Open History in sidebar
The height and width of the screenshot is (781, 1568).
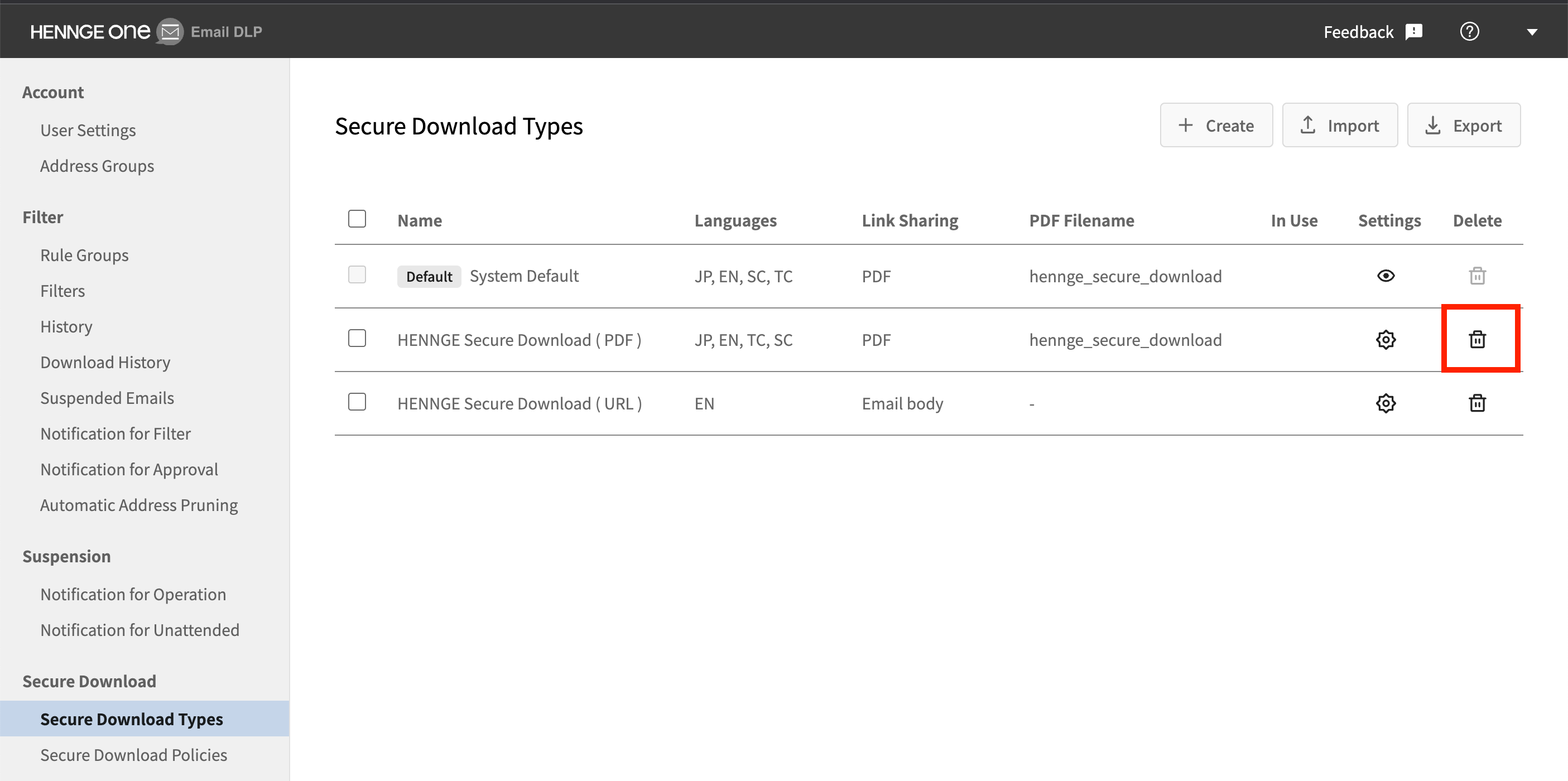pos(66,327)
